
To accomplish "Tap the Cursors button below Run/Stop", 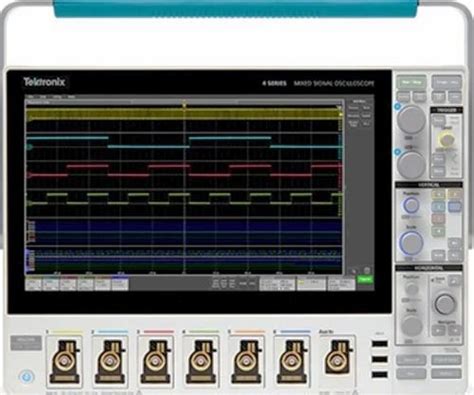I will [404, 97].
